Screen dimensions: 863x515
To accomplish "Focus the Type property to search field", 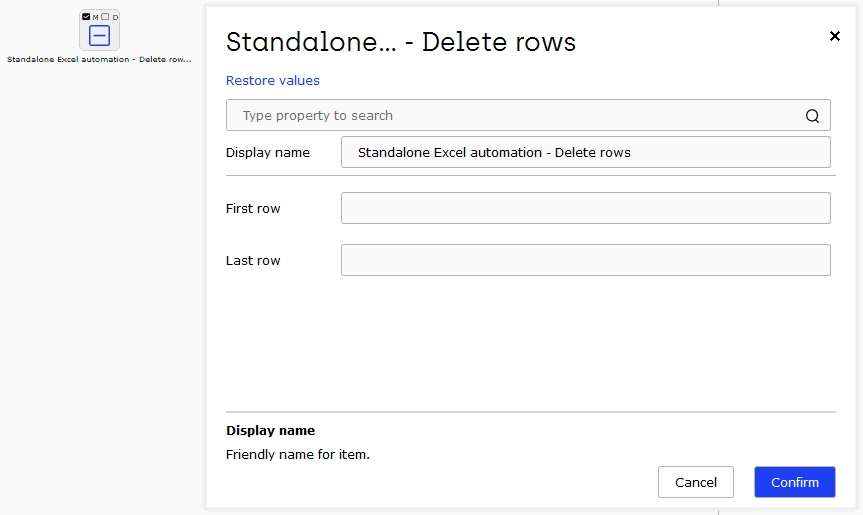I will [x=528, y=115].
